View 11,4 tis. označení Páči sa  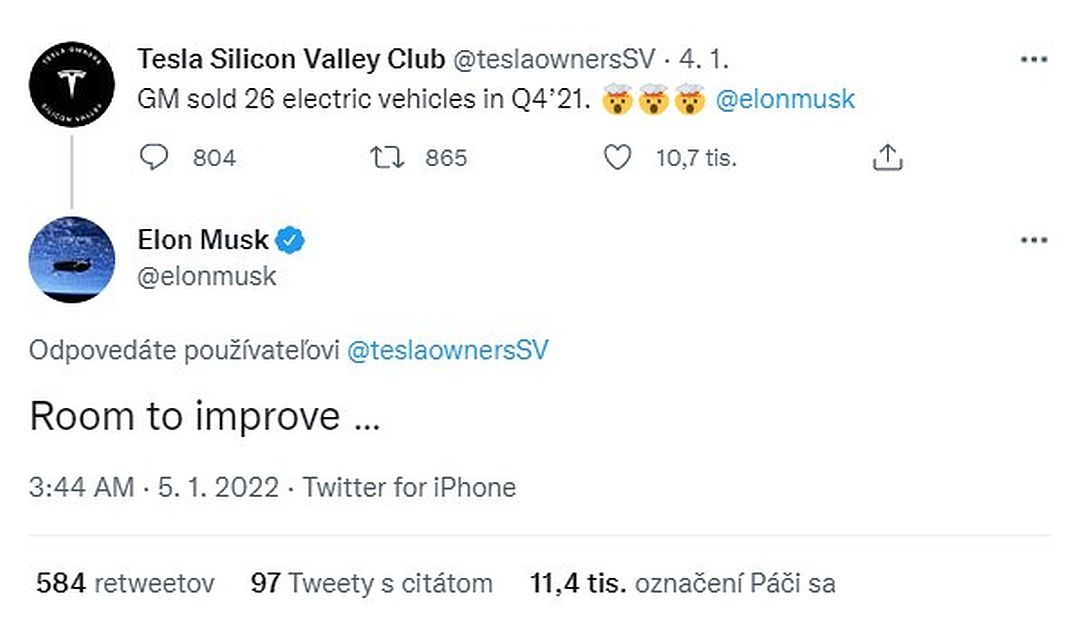tap(683, 583)
